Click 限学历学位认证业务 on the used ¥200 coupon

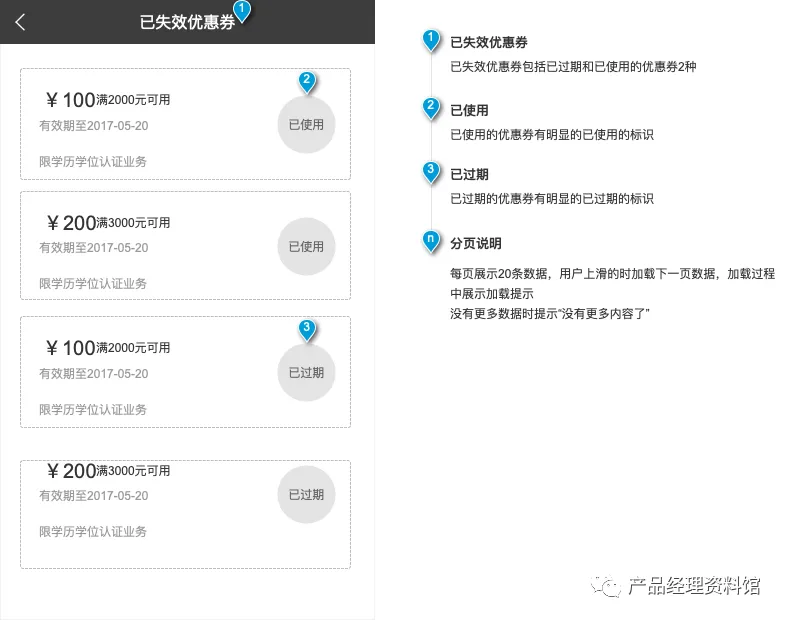(93, 284)
